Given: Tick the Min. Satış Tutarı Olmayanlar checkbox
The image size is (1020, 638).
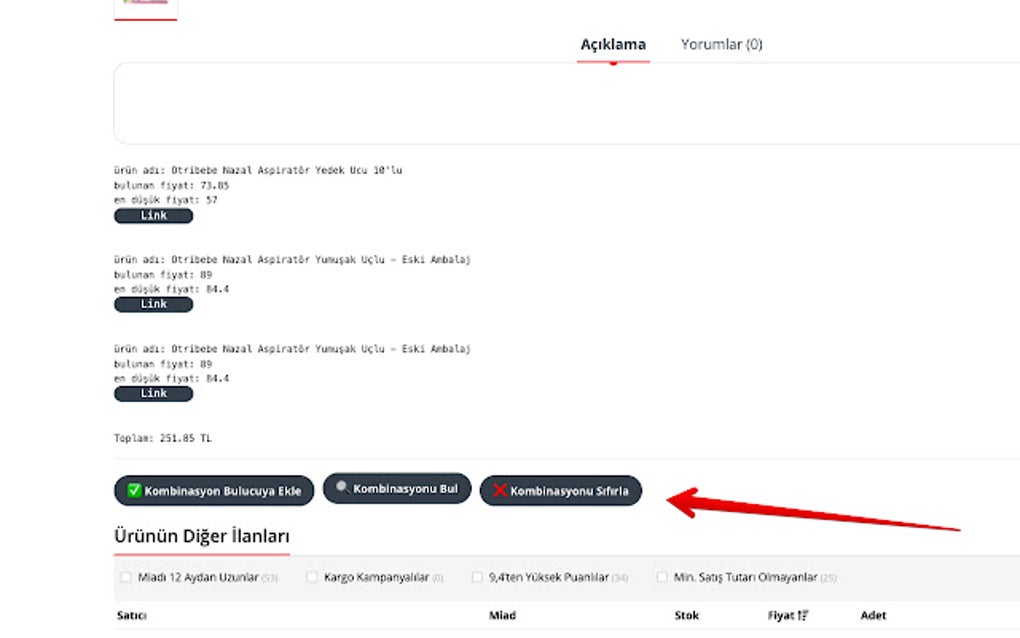Looking at the screenshot, I should coord(662,577).
